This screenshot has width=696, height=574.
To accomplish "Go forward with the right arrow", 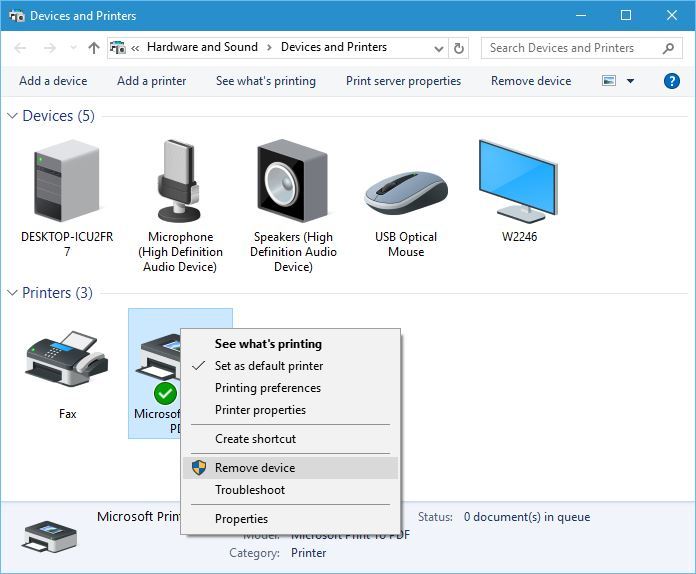I will [x=50, y=48].
